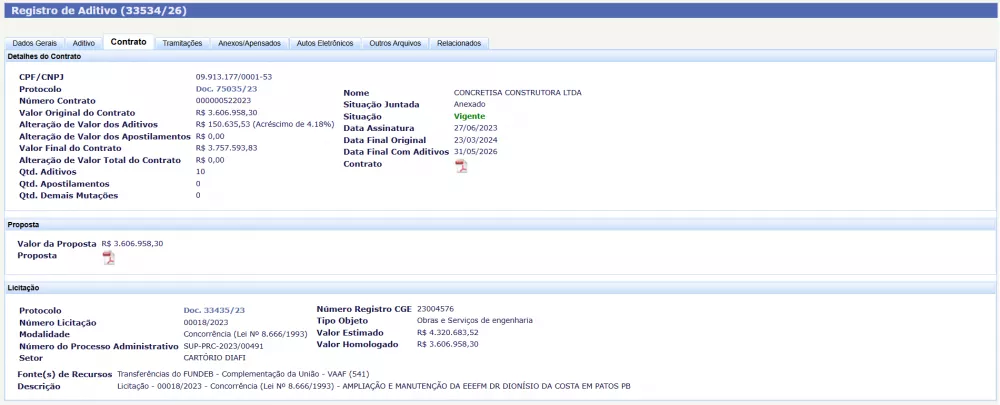This screenshot has height=405, width=1000.
Task: Go to the Tramitações tab
Action: pos(182,43)
